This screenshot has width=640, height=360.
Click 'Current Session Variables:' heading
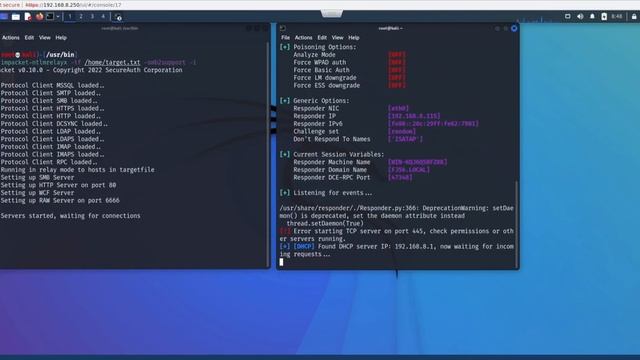tap(338, 155)
